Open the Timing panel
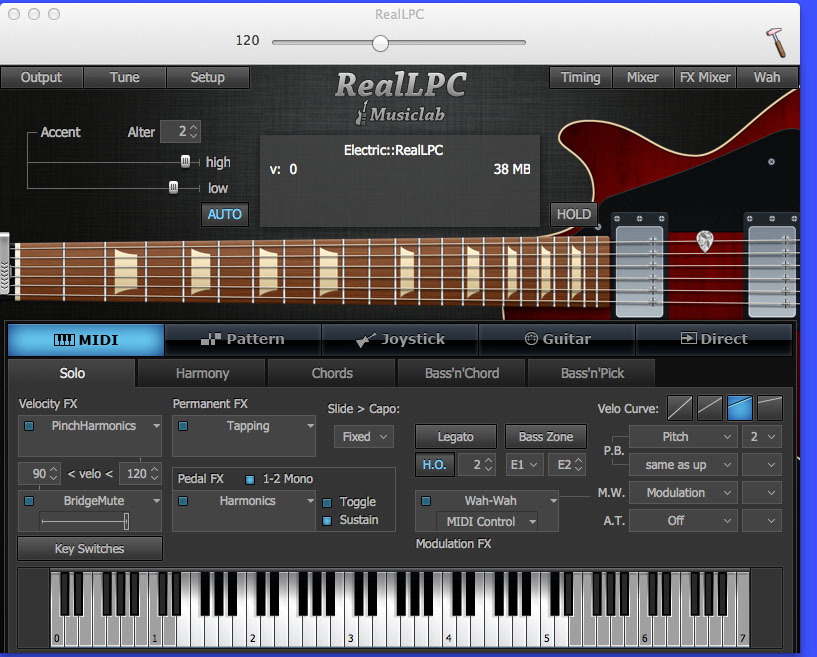 [580, 78]
